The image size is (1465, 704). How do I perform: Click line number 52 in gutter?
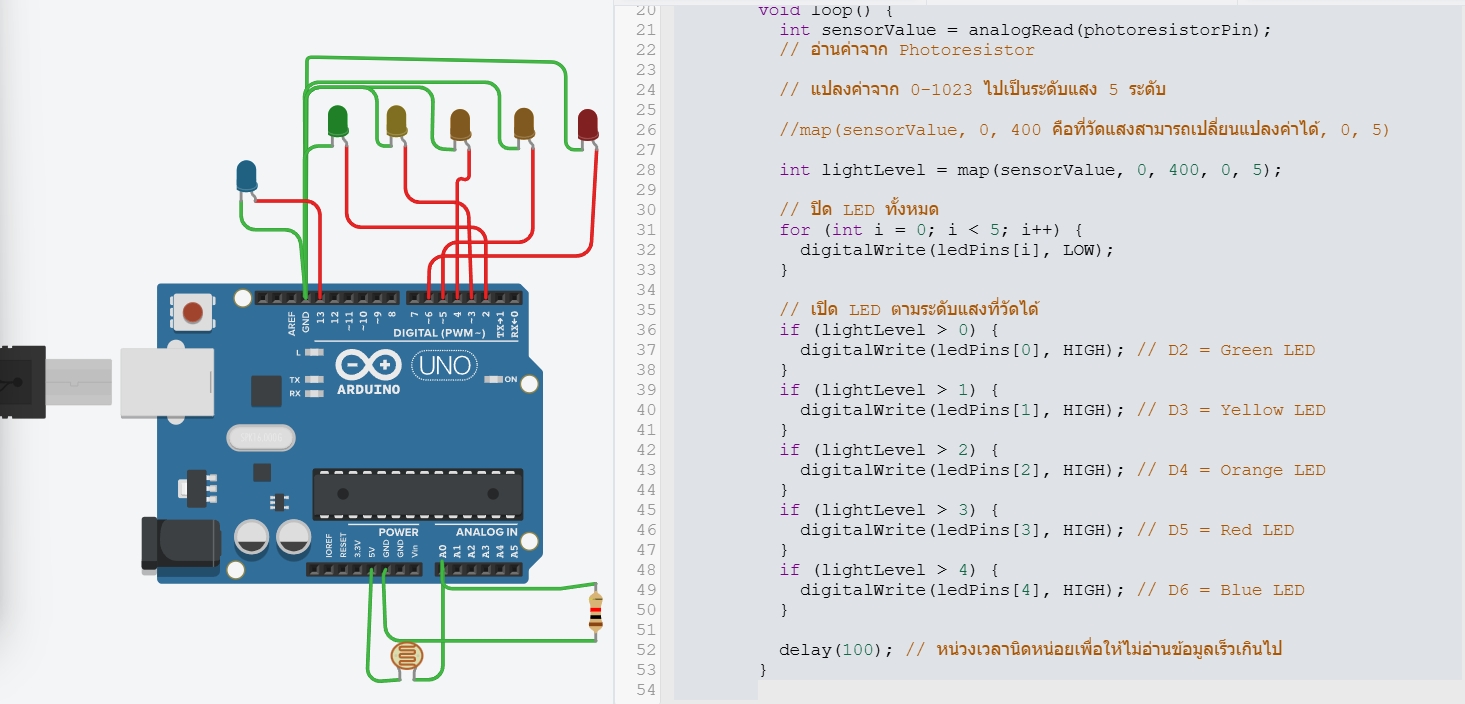[x=645, y=650]
